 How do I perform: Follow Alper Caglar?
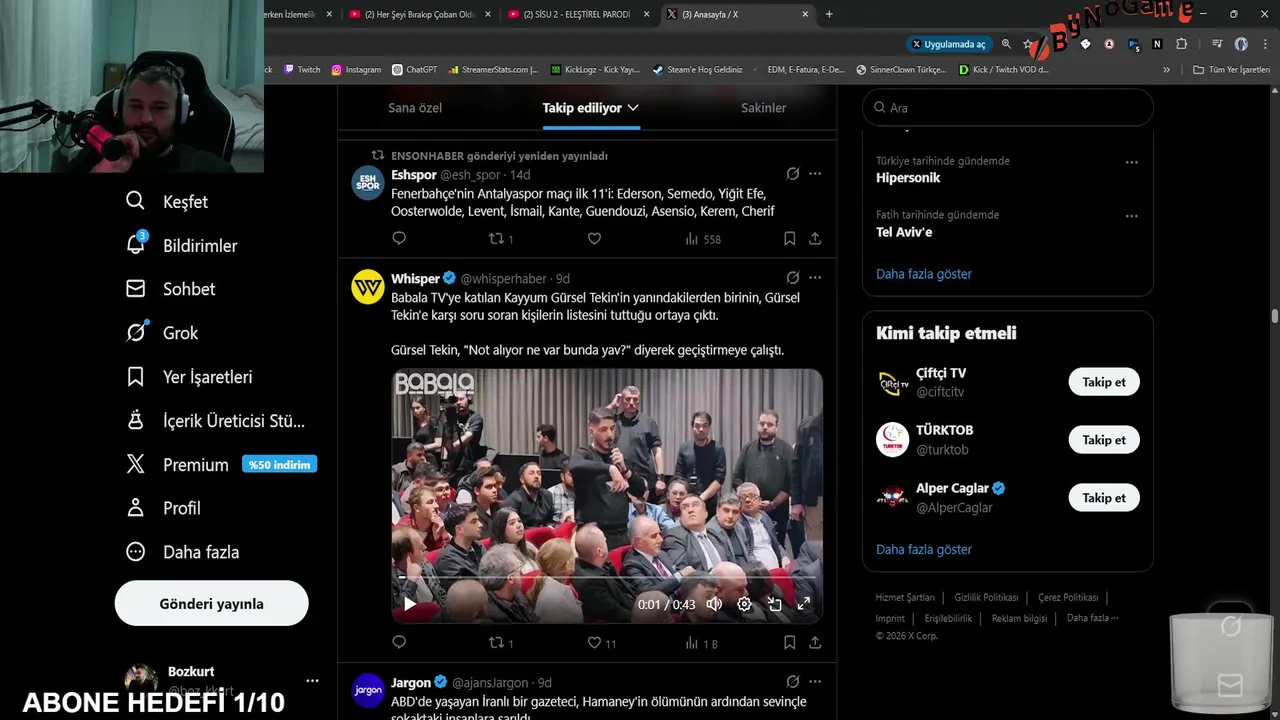click(1104, 498)
